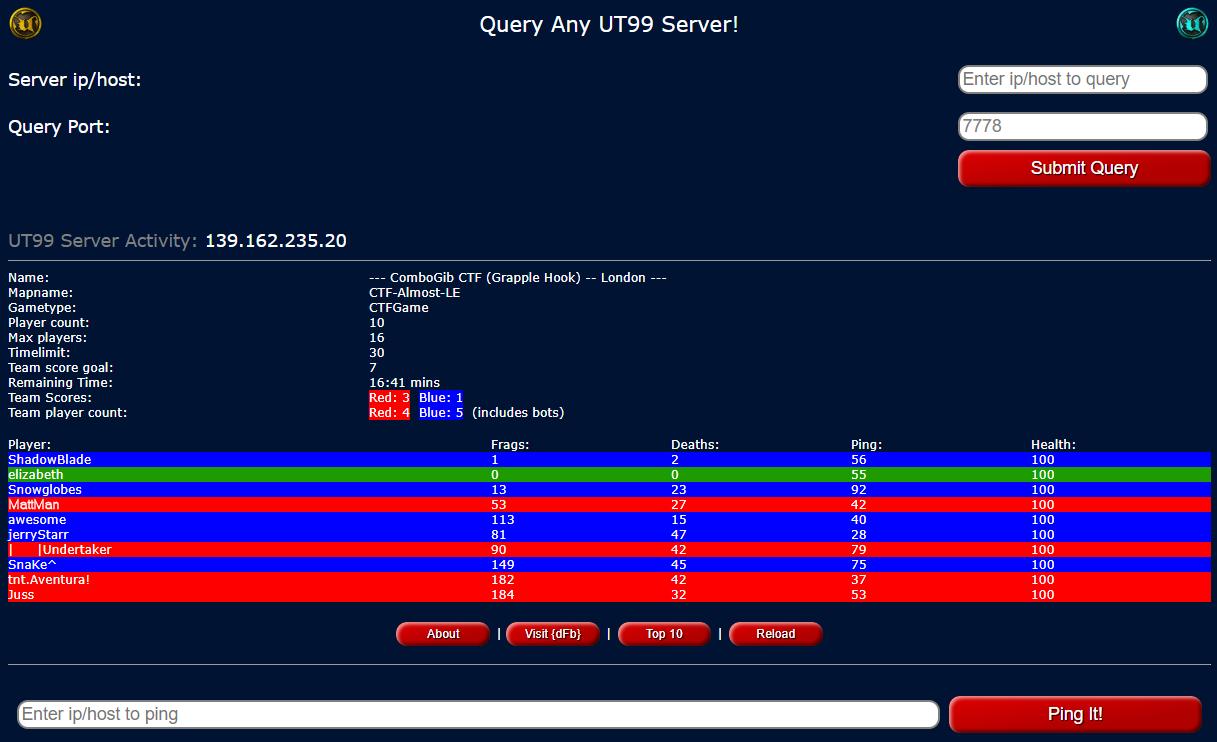Click the (includes bots) note

(518, 413)
